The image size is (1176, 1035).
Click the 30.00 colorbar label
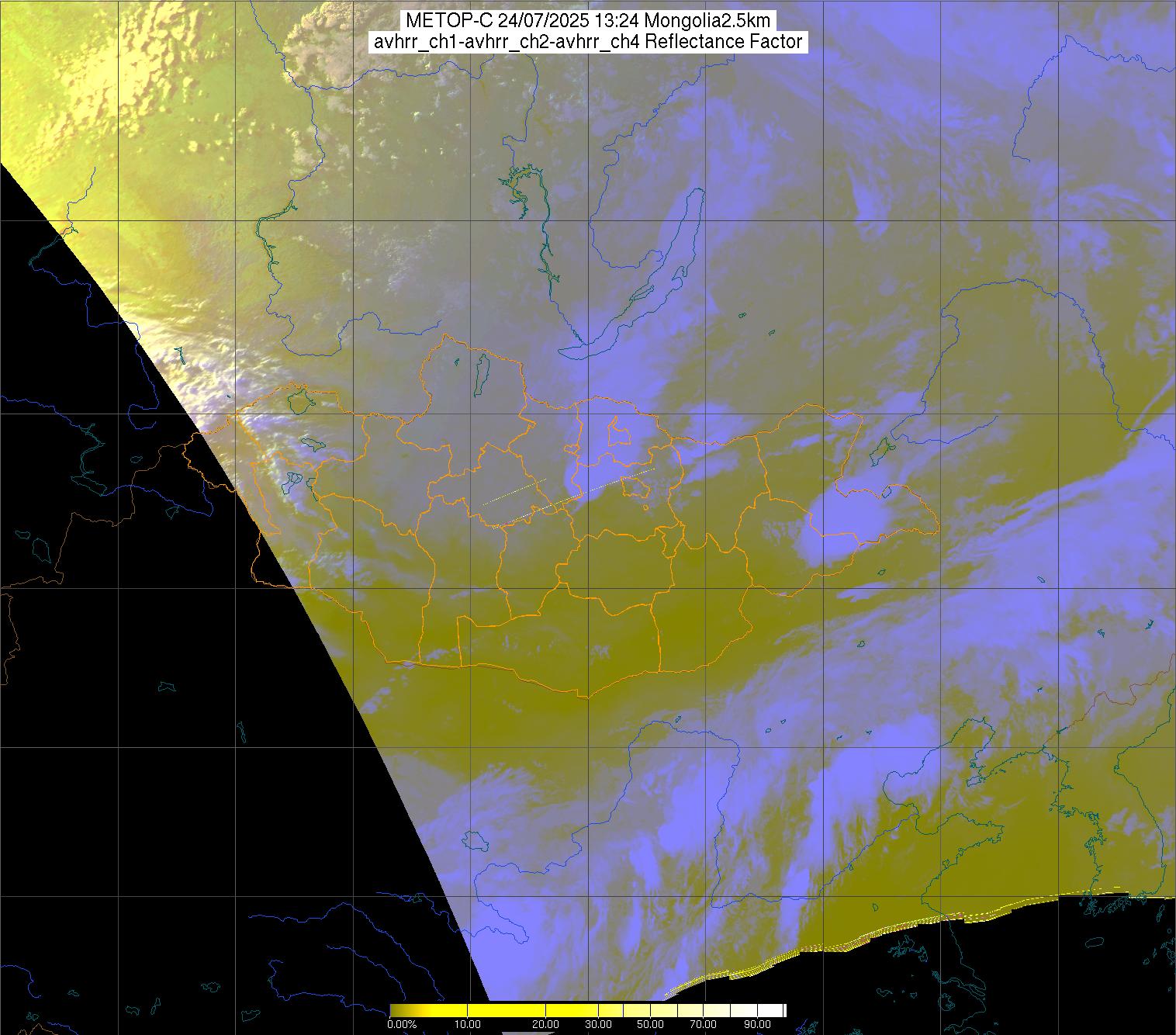tap(598, 1025)
